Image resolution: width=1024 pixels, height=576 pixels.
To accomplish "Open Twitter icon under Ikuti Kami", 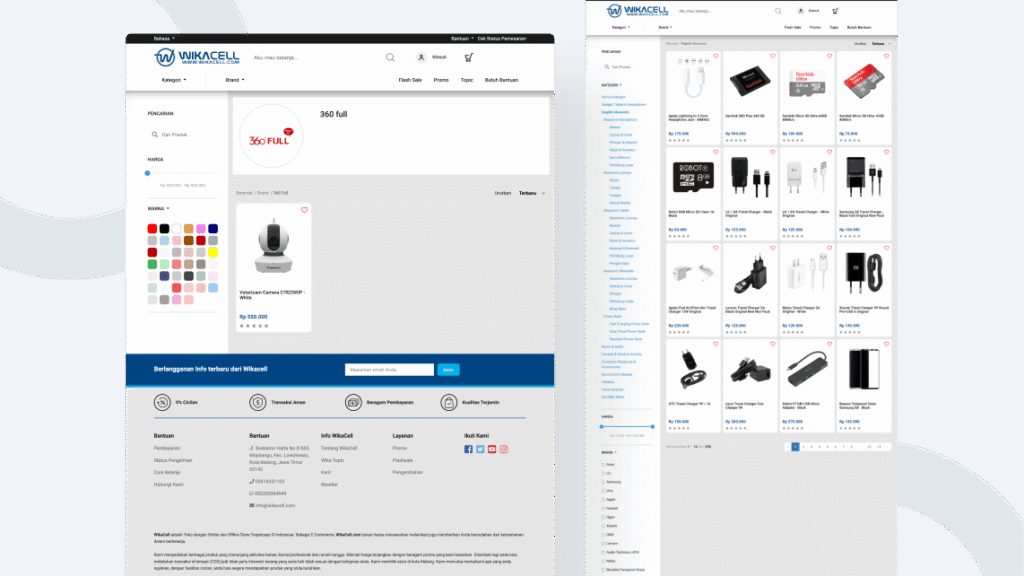I will (480, 449).
